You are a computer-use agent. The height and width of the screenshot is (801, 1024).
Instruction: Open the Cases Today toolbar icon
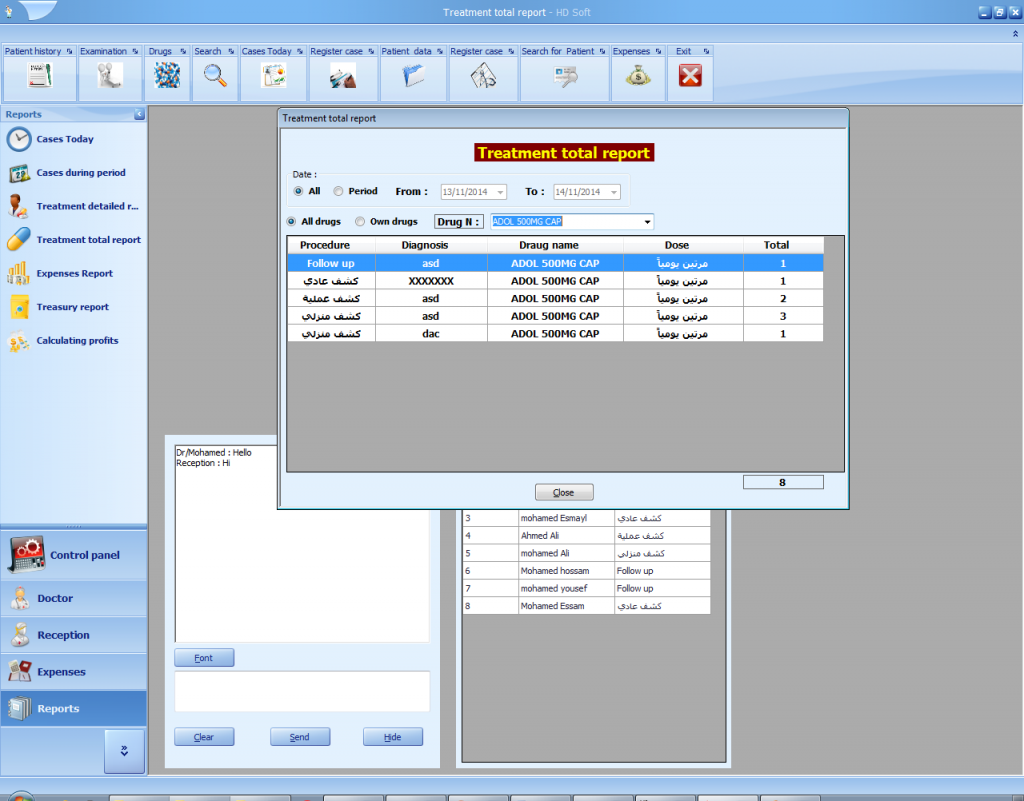pyautogui.click(x=274, y=76)
